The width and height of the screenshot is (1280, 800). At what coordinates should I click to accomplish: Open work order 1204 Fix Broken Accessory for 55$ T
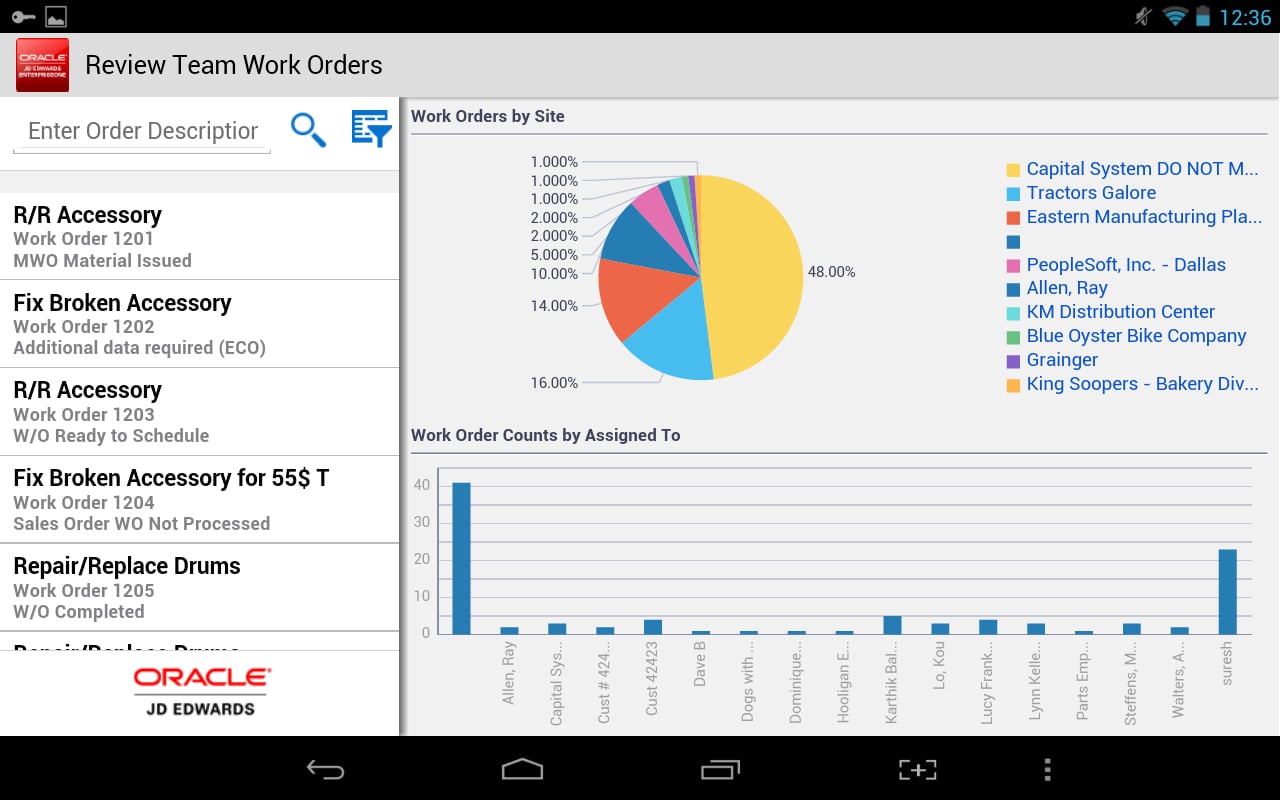click(200, 500)
